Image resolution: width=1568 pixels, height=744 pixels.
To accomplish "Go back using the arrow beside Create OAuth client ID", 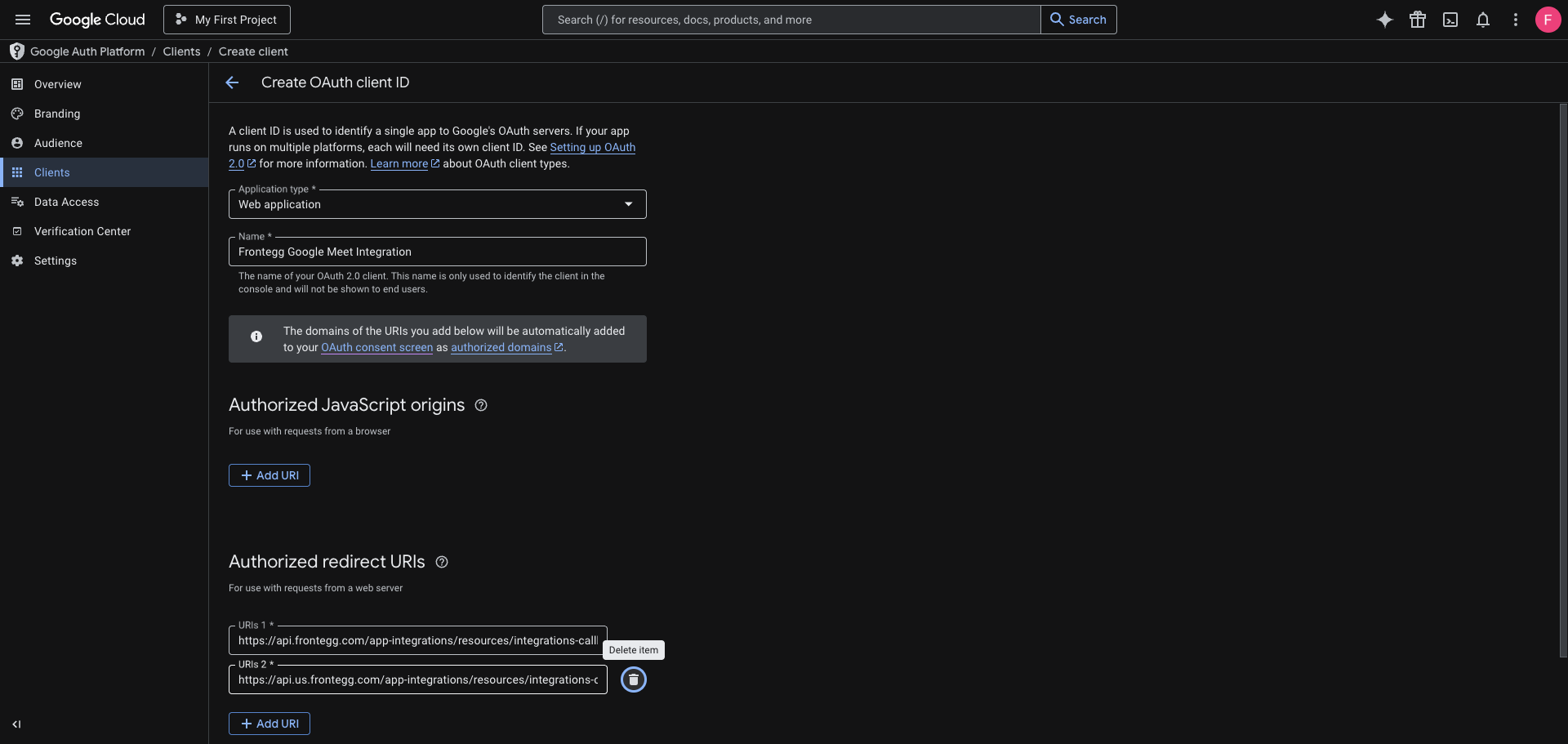I will (232, 82).
